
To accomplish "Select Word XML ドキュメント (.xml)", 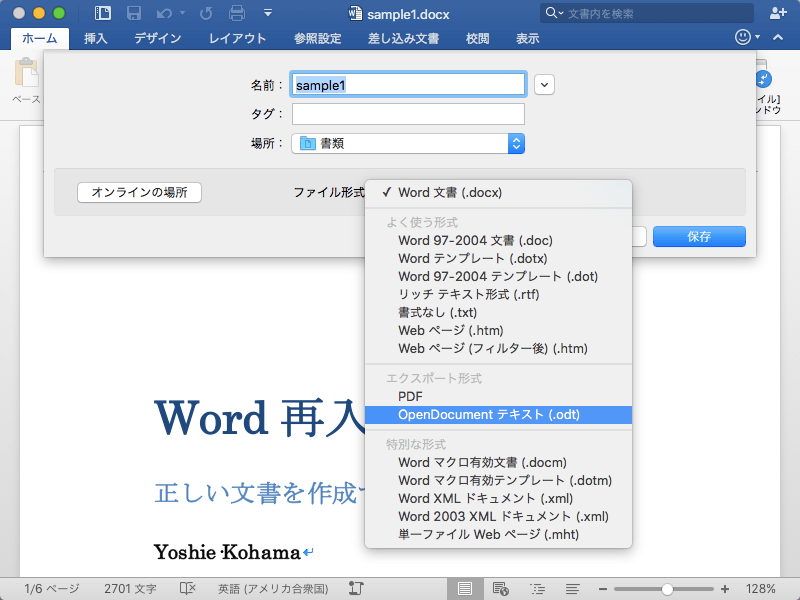I will click(x=498, y=498).
